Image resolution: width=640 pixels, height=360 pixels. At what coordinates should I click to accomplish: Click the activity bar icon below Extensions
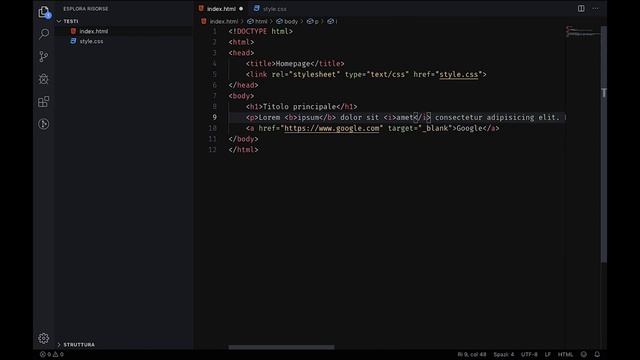pyautogui.click(x=44, y=124)
